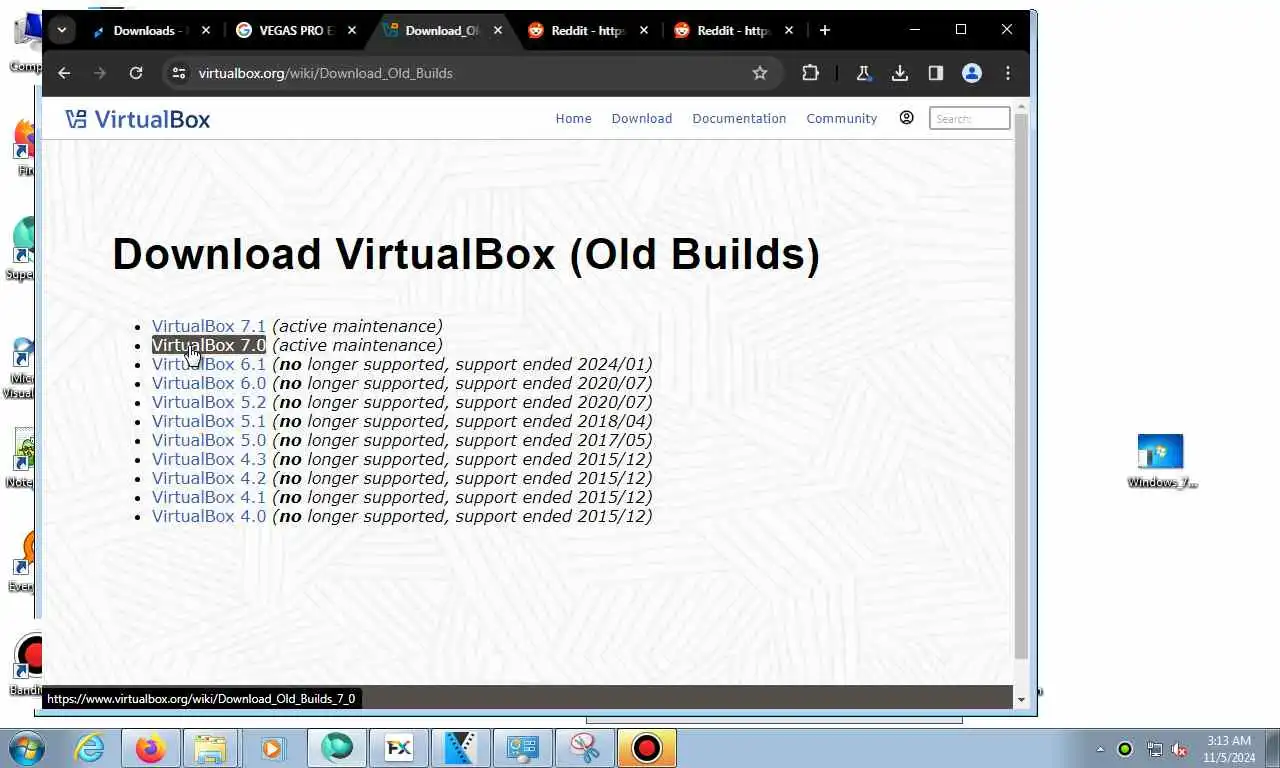This screenshot has width=1280, height=768.
Task: Click the Show desktop button at taskbar end
Action: pos(1272,748)
